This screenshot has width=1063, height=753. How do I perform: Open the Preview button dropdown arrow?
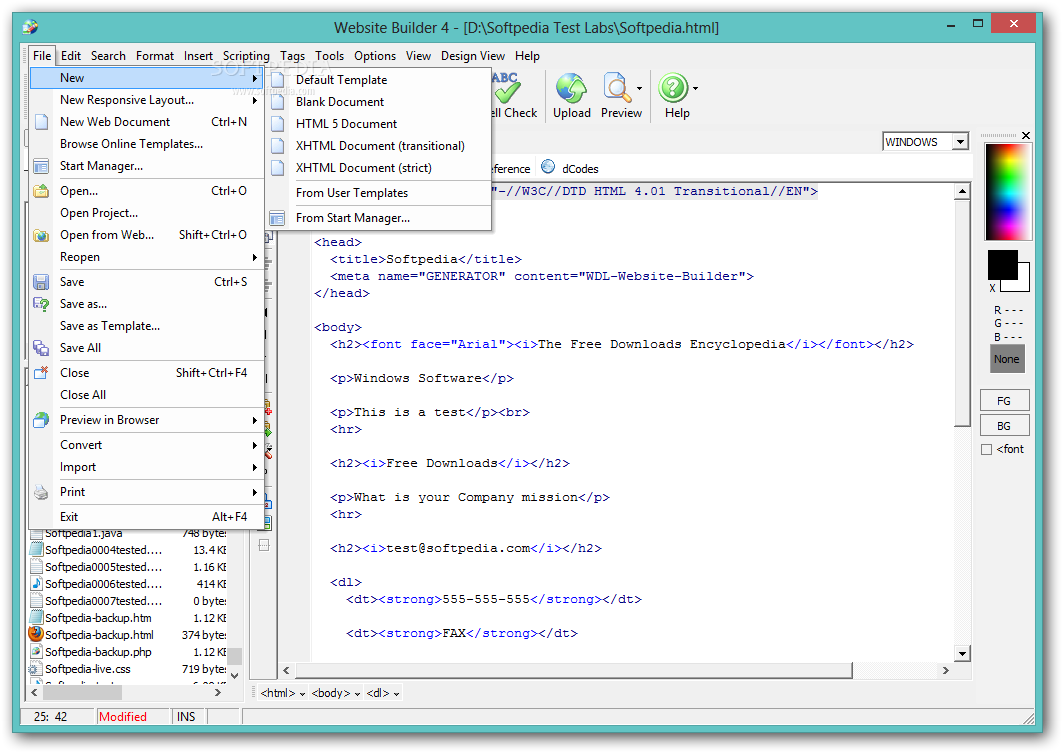tap(639, 89)
